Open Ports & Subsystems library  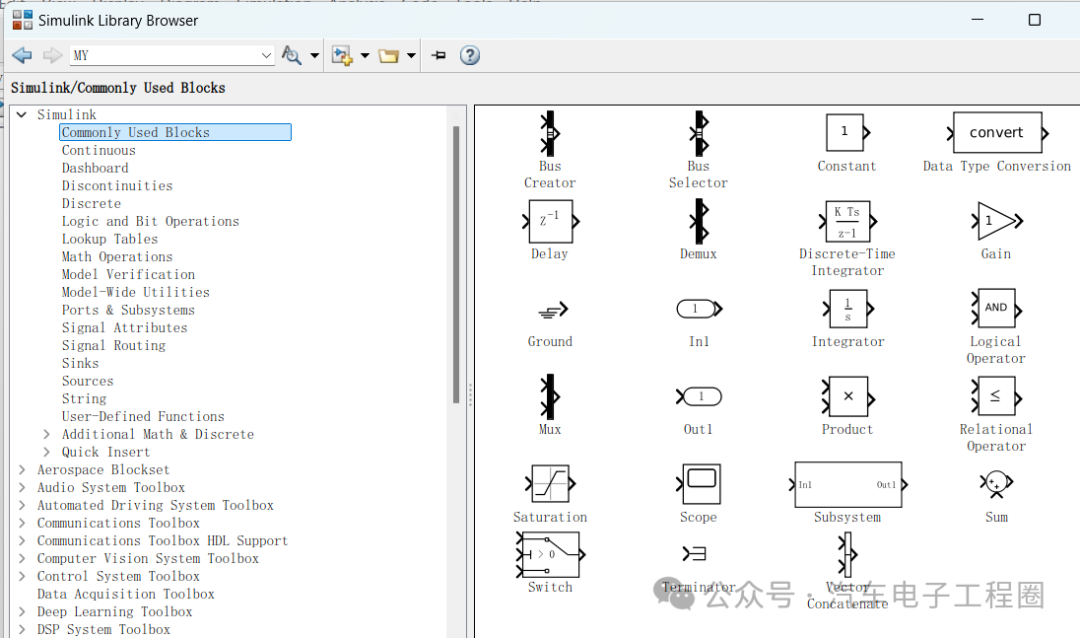[x=128, y=310]
